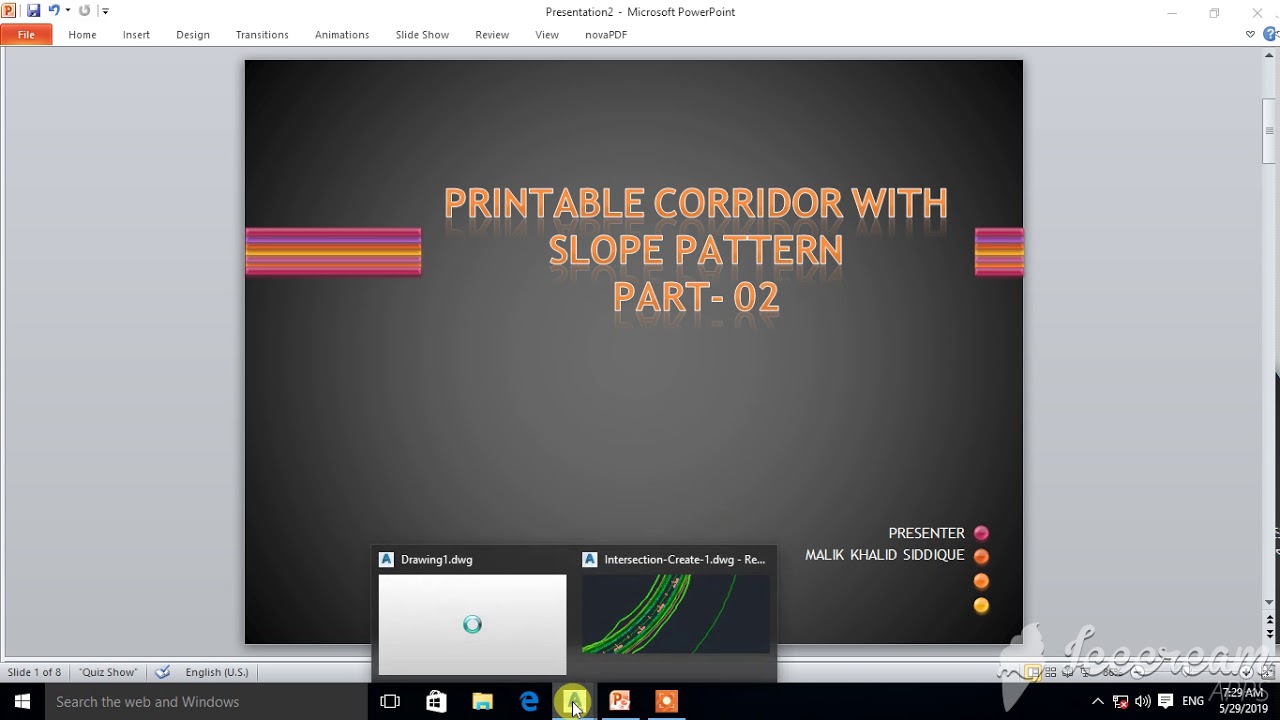
Task: Open PowerPoint Help question mark icon
Action: click(x=1270, y=35)
